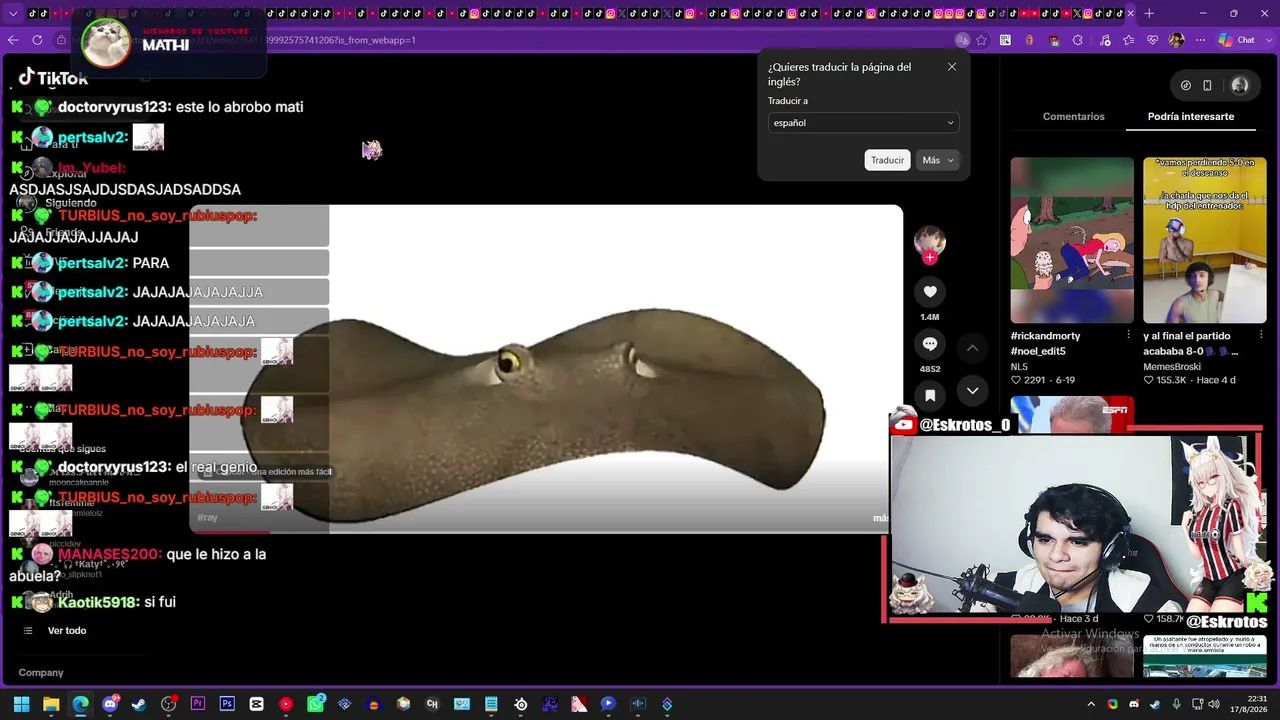The height and width of the screenshot is (720, 1280).
Task: Close the translate page popup
Action: pyautogui.click(x=951, y=67)
